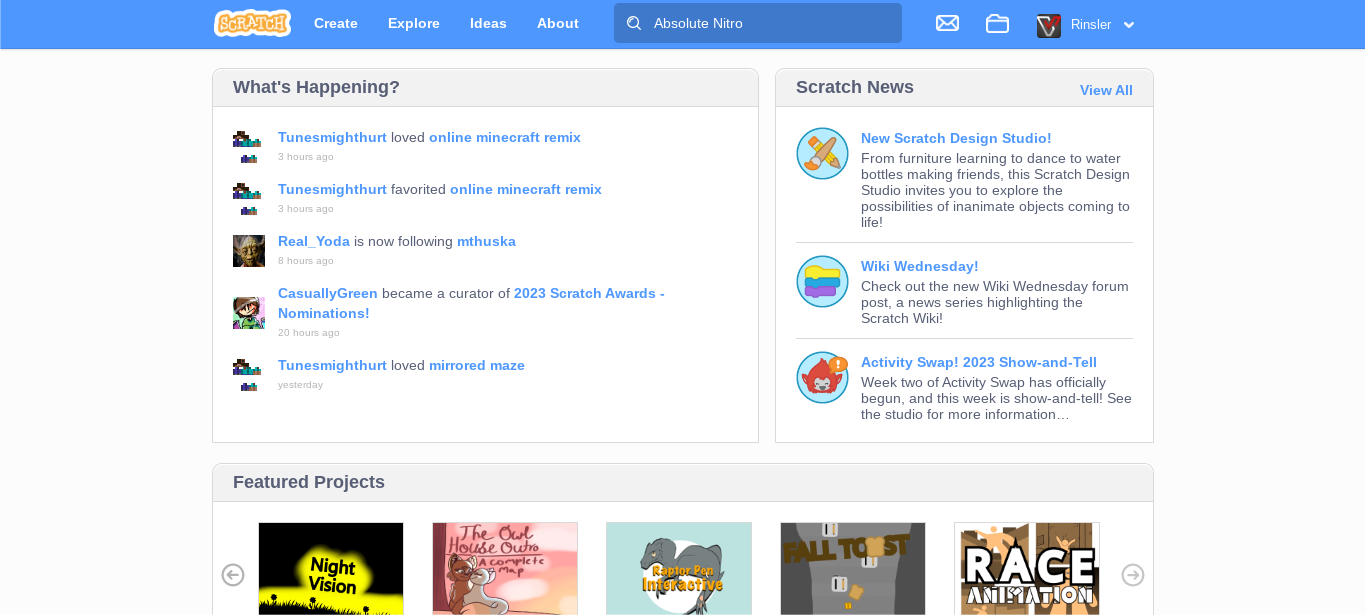
Task: Open the Ideas menu item
Action: (488, 23)
